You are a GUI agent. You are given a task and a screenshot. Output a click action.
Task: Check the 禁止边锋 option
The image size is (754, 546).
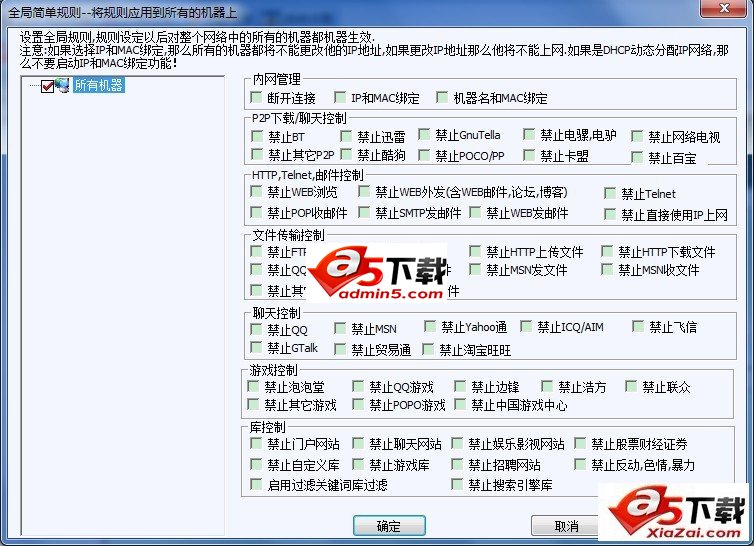(x=460, y=386)
